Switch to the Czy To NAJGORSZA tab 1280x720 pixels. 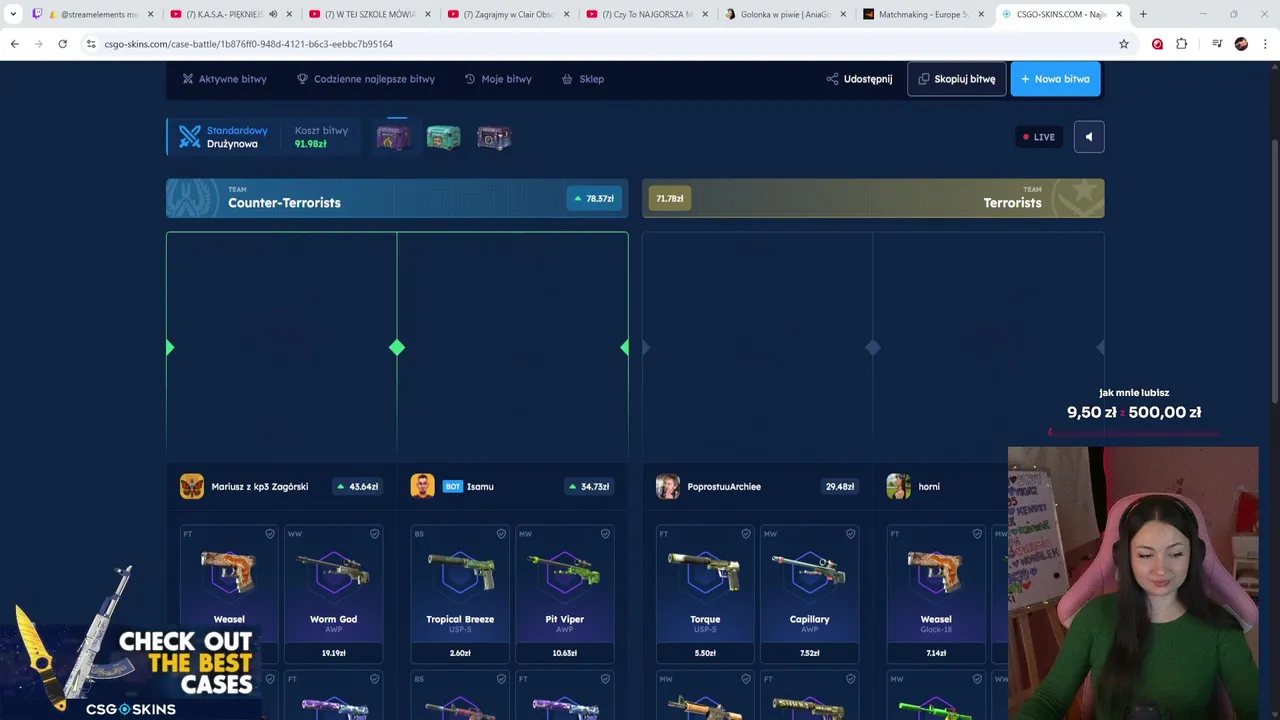click(646, 14)
